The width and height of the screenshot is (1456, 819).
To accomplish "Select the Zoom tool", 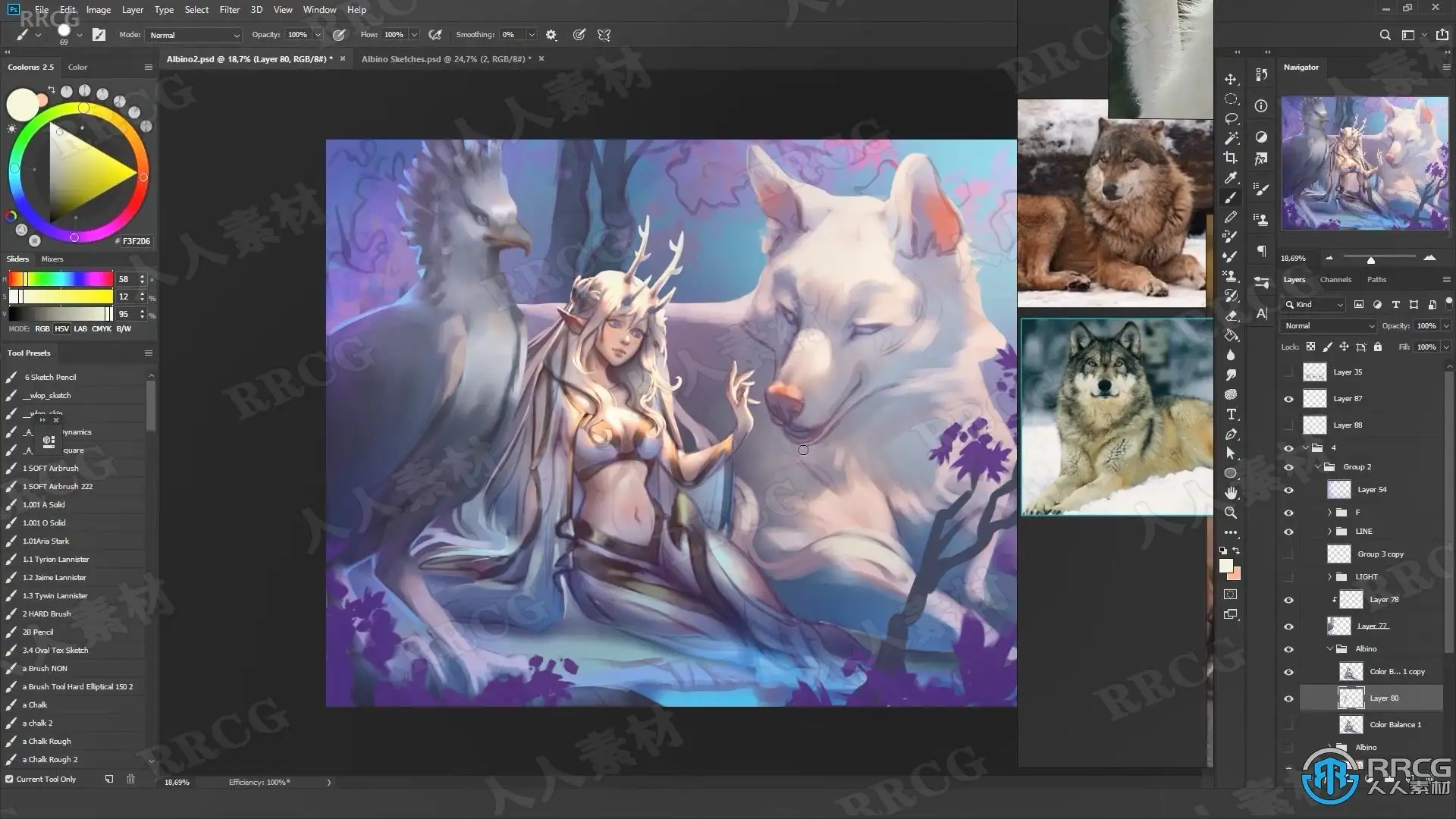I will (1231, 513).
